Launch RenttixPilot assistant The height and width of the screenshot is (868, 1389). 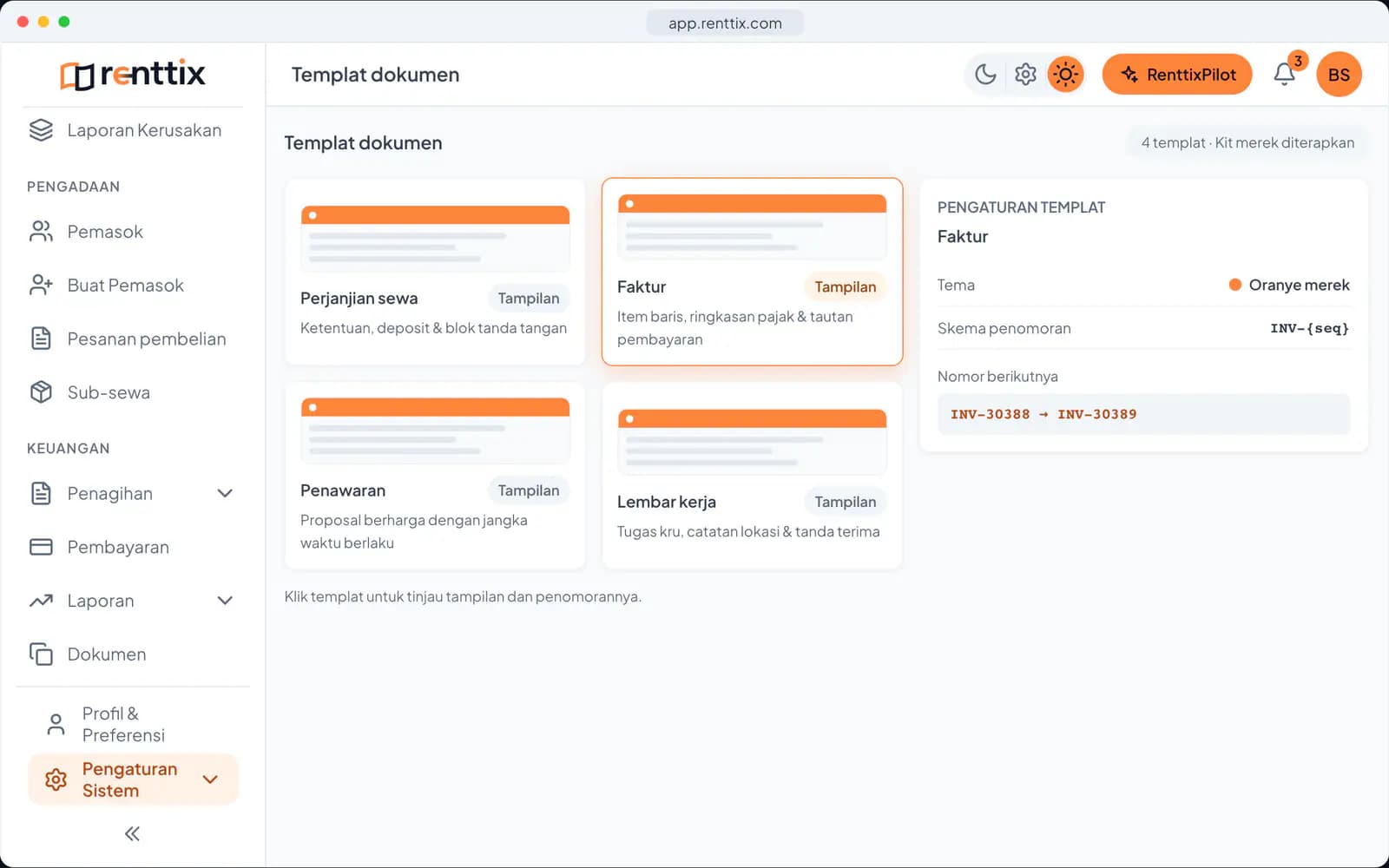pyautogui.click(x=1177, y=75)
